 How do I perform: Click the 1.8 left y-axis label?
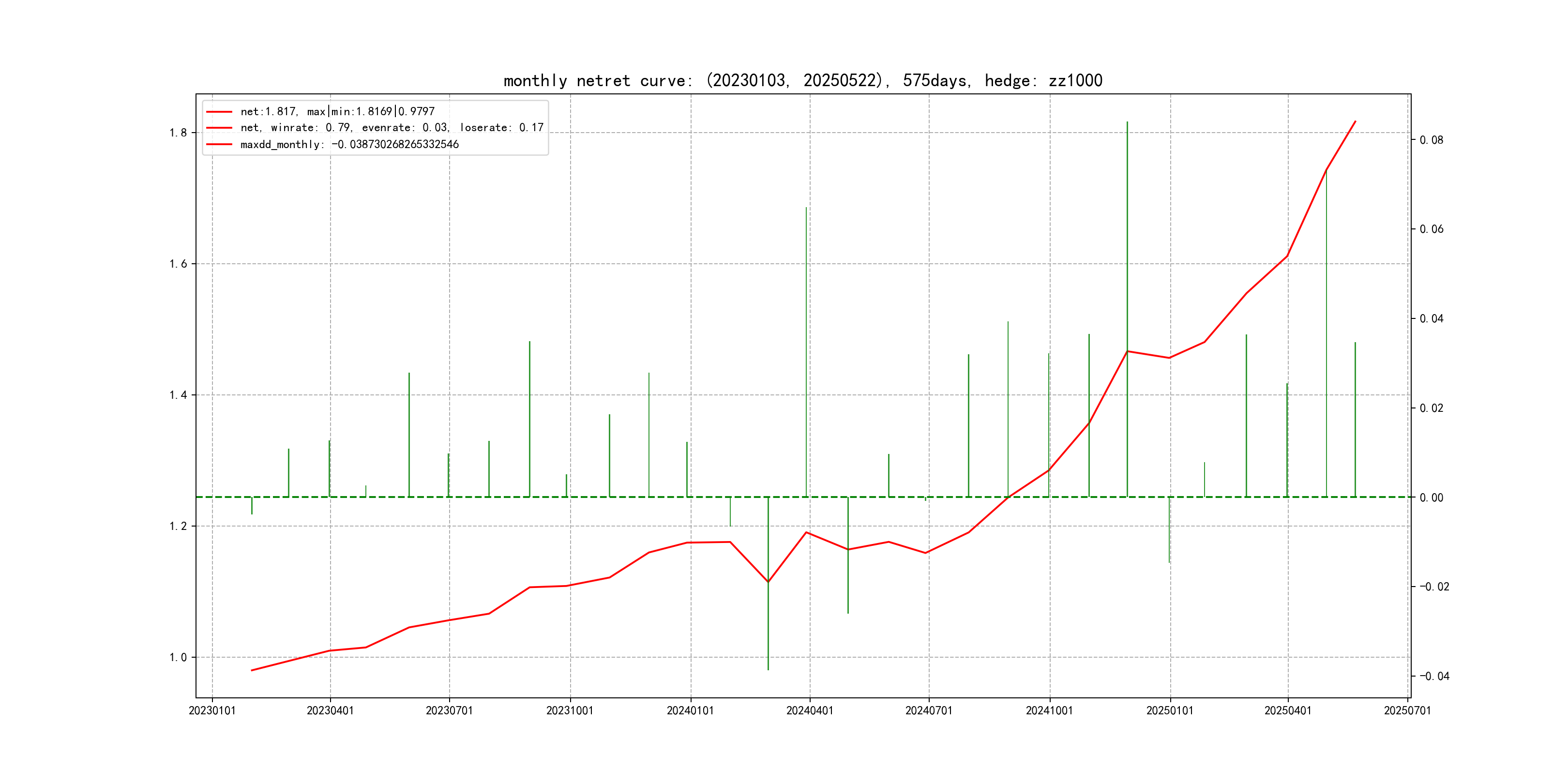tap(178, 133)
